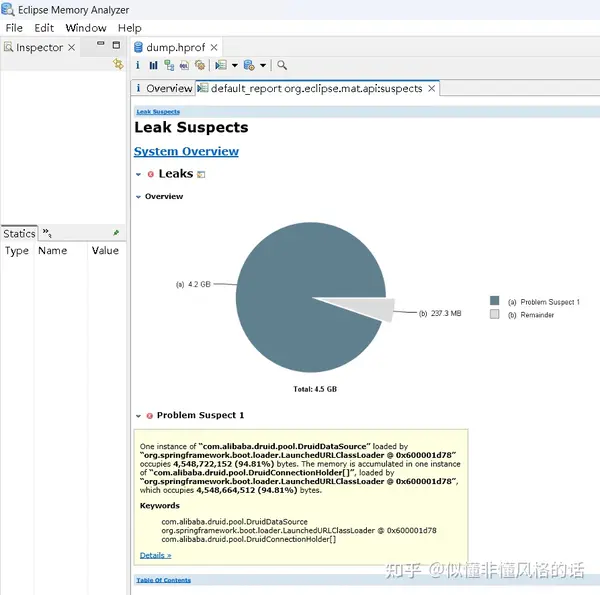Open the Help menu

[x=130, y=28]
